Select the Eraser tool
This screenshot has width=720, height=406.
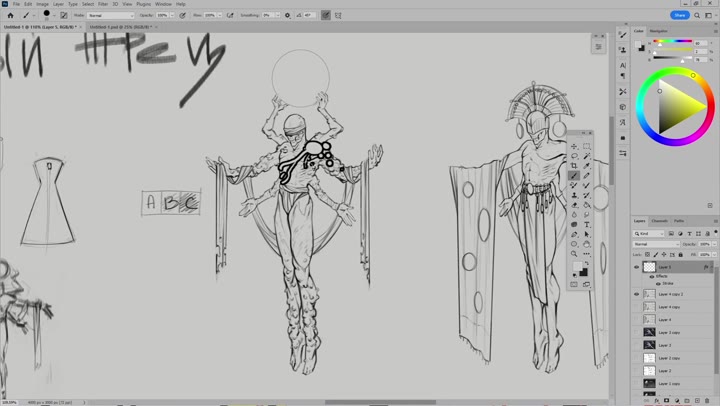pyautogui.click(x=574, y=205)
